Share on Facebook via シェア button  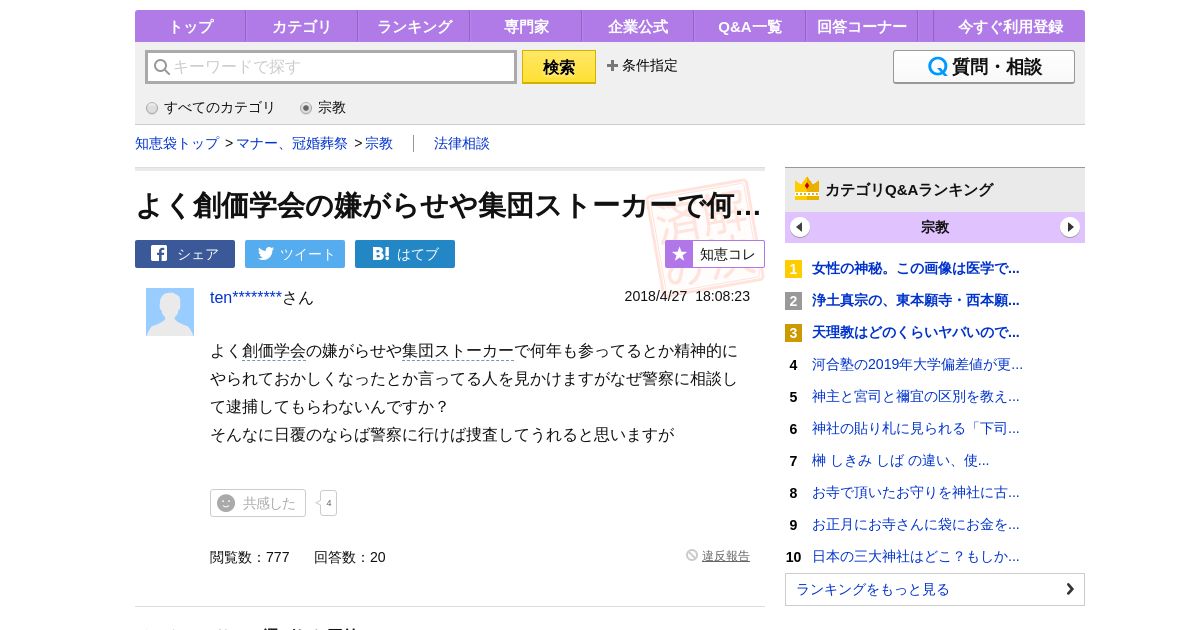click(x=185, y=254)
